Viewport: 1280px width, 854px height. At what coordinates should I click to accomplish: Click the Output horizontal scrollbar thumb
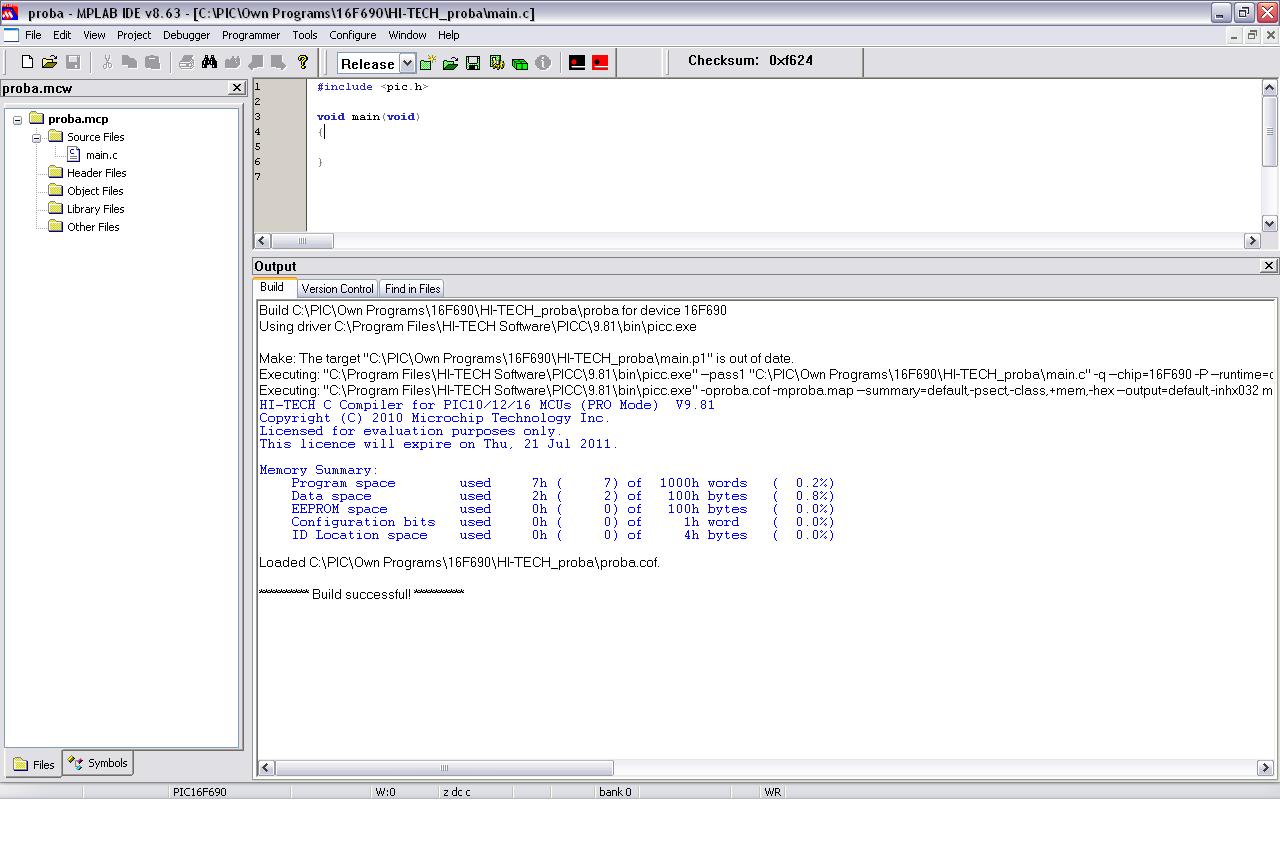pyautogui.click(x=444, y=768)
